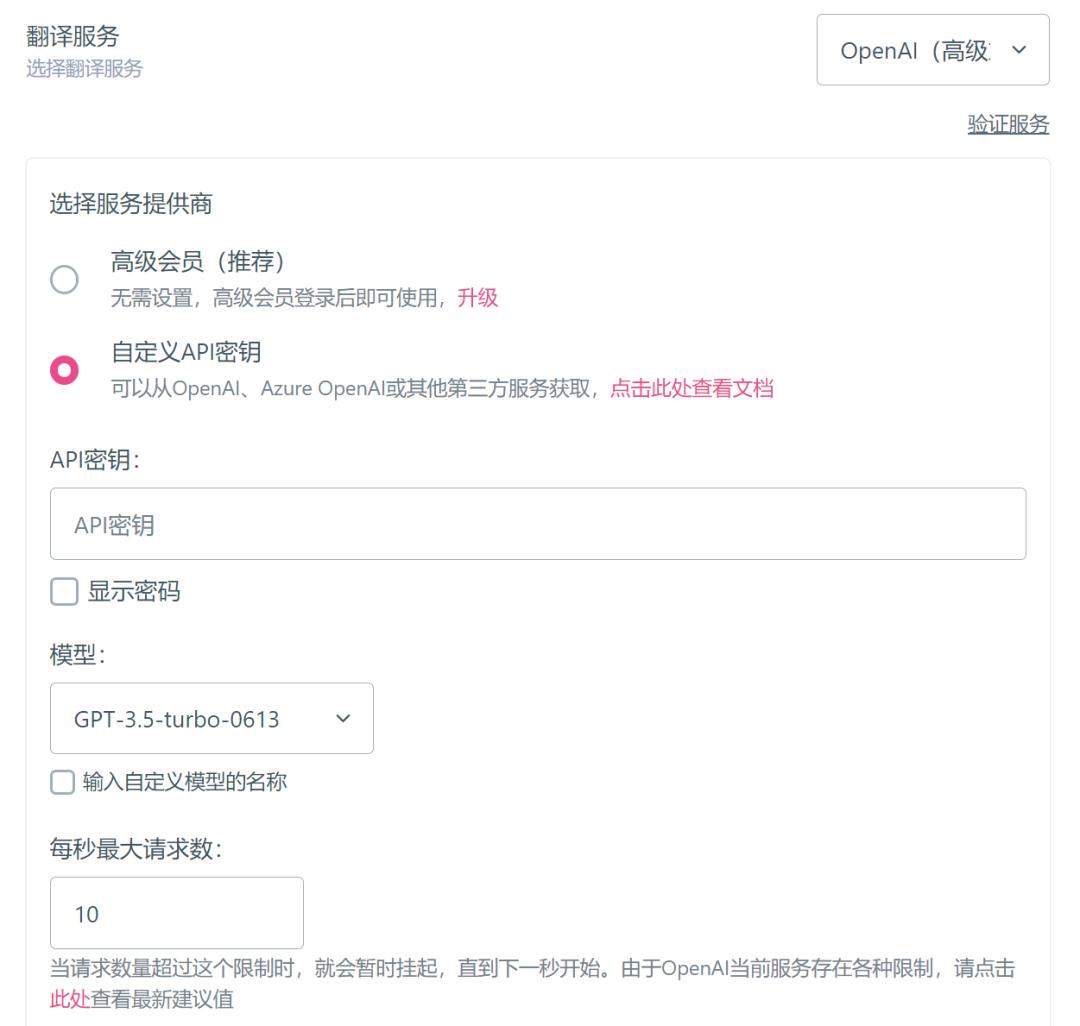Click the max requests field showing 10
Image resolution: width=1080 pixels, height=1026 pixels.
tap(177, 913)
